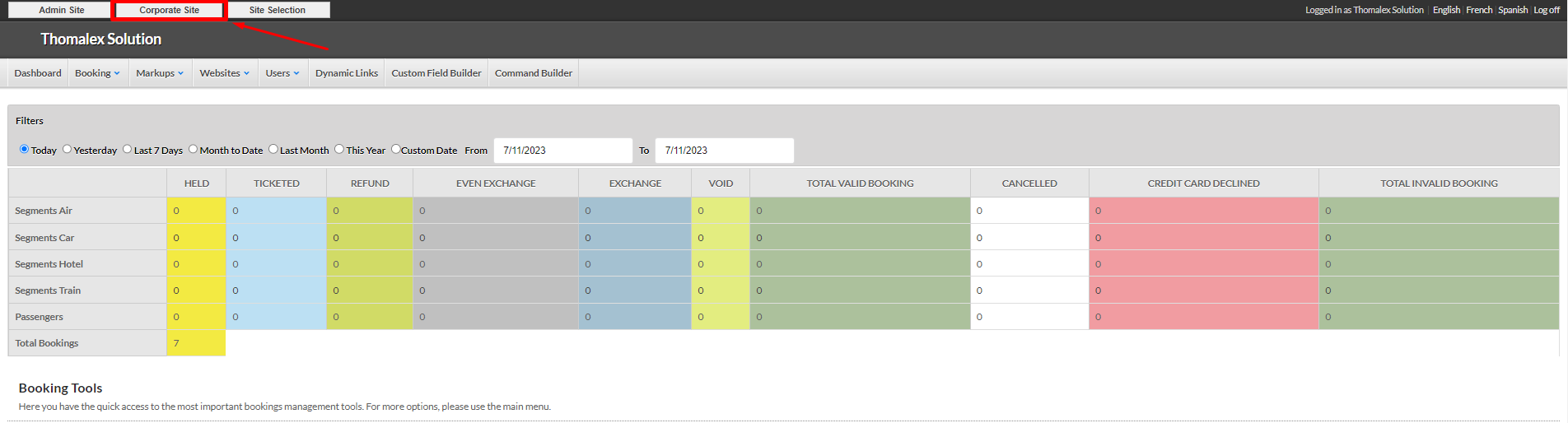Click the Segments Car row label
The width and height of the screenshot is (1568, 423).
pos(44,238)
